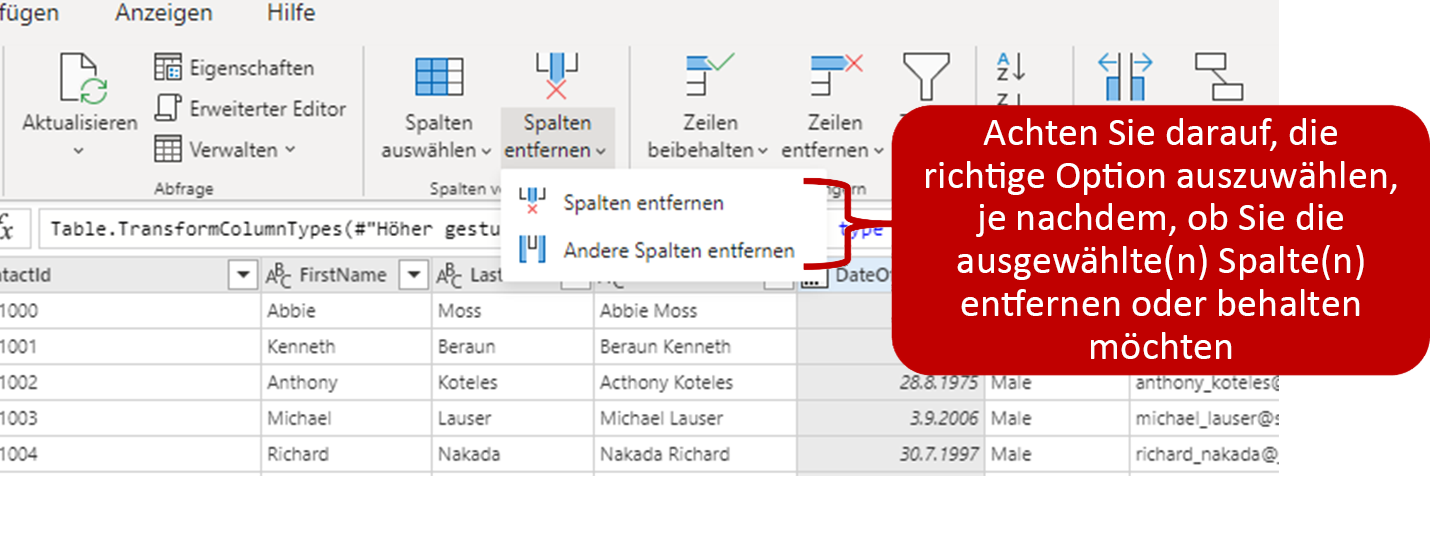1430x533 pixels.
Task: Select cell Anthony in FirstName
Action: click(346, 382)
